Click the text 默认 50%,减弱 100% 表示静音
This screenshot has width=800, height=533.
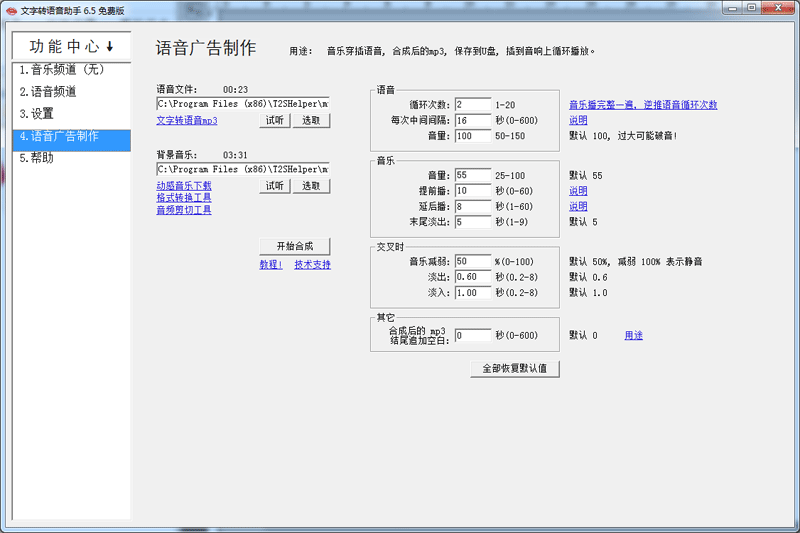(x=636, y=261)
